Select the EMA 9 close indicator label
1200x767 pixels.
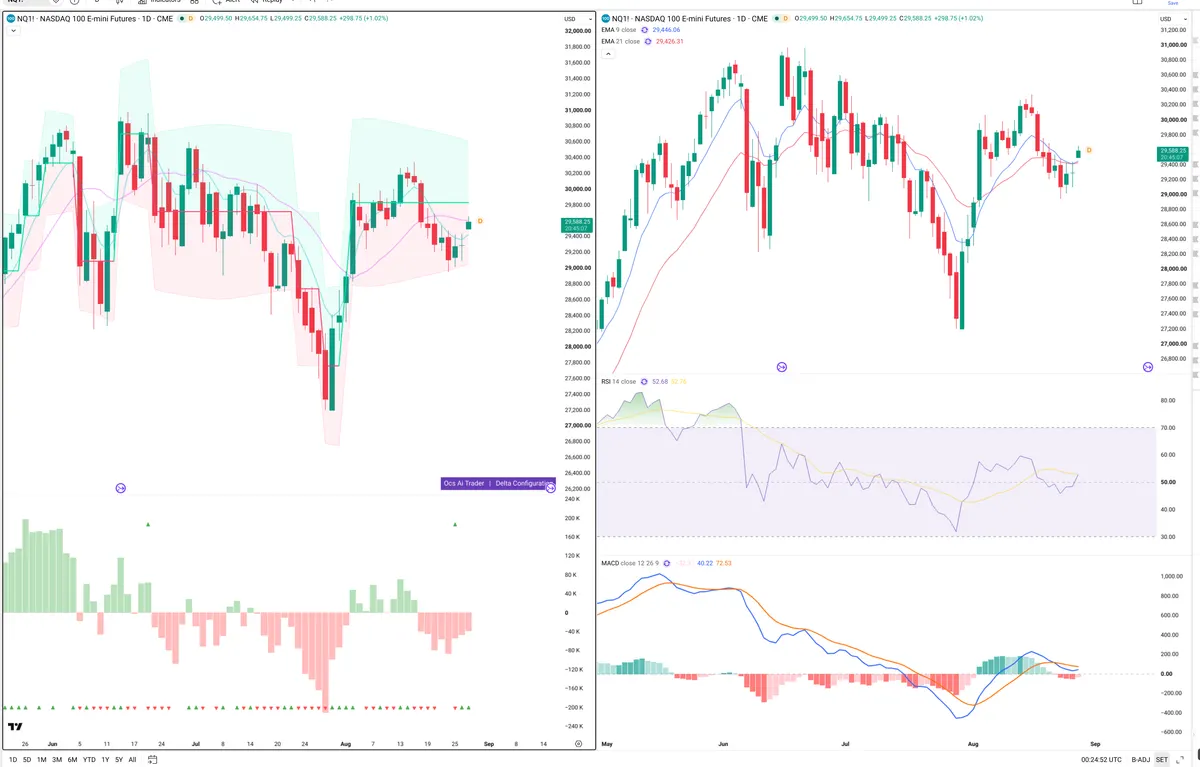pos(619,30)
